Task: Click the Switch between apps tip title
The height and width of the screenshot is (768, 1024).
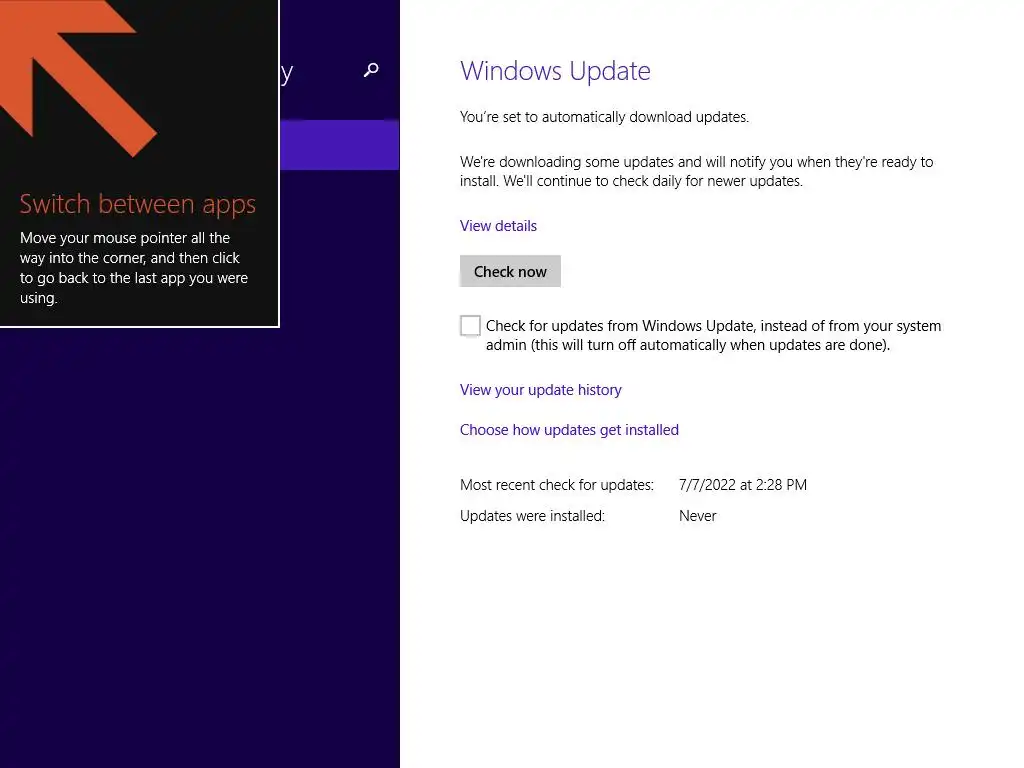Action: (138, 204)
